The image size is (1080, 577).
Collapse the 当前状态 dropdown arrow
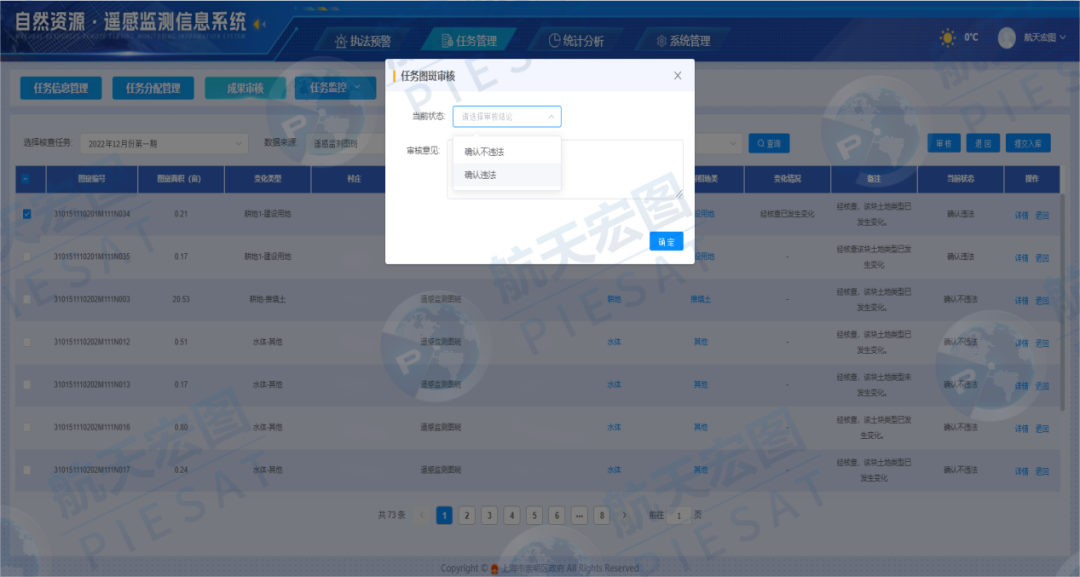click(550, 117)
